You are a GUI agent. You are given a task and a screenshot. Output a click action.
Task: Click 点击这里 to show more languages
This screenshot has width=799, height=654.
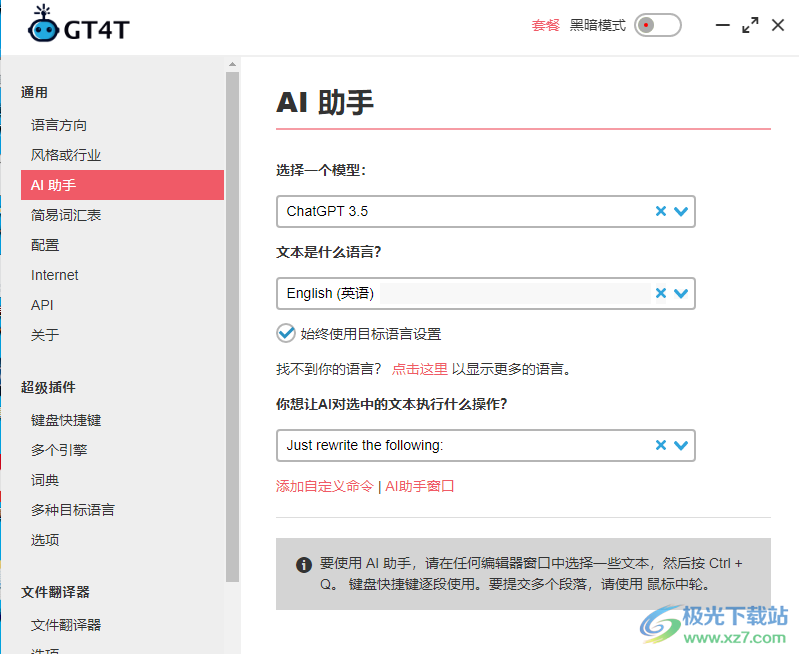pyautogui.click(x=419, y=369)
